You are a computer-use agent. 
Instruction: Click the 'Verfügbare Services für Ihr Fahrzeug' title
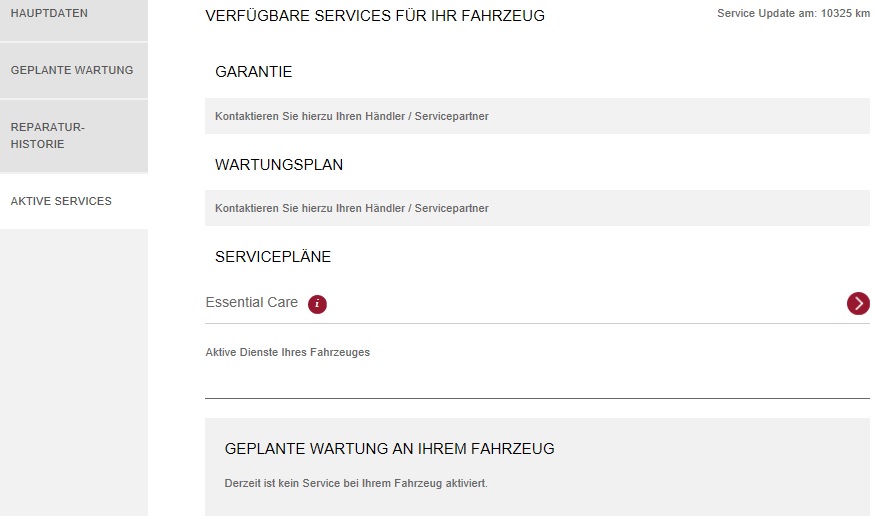[x=375, y=16]
